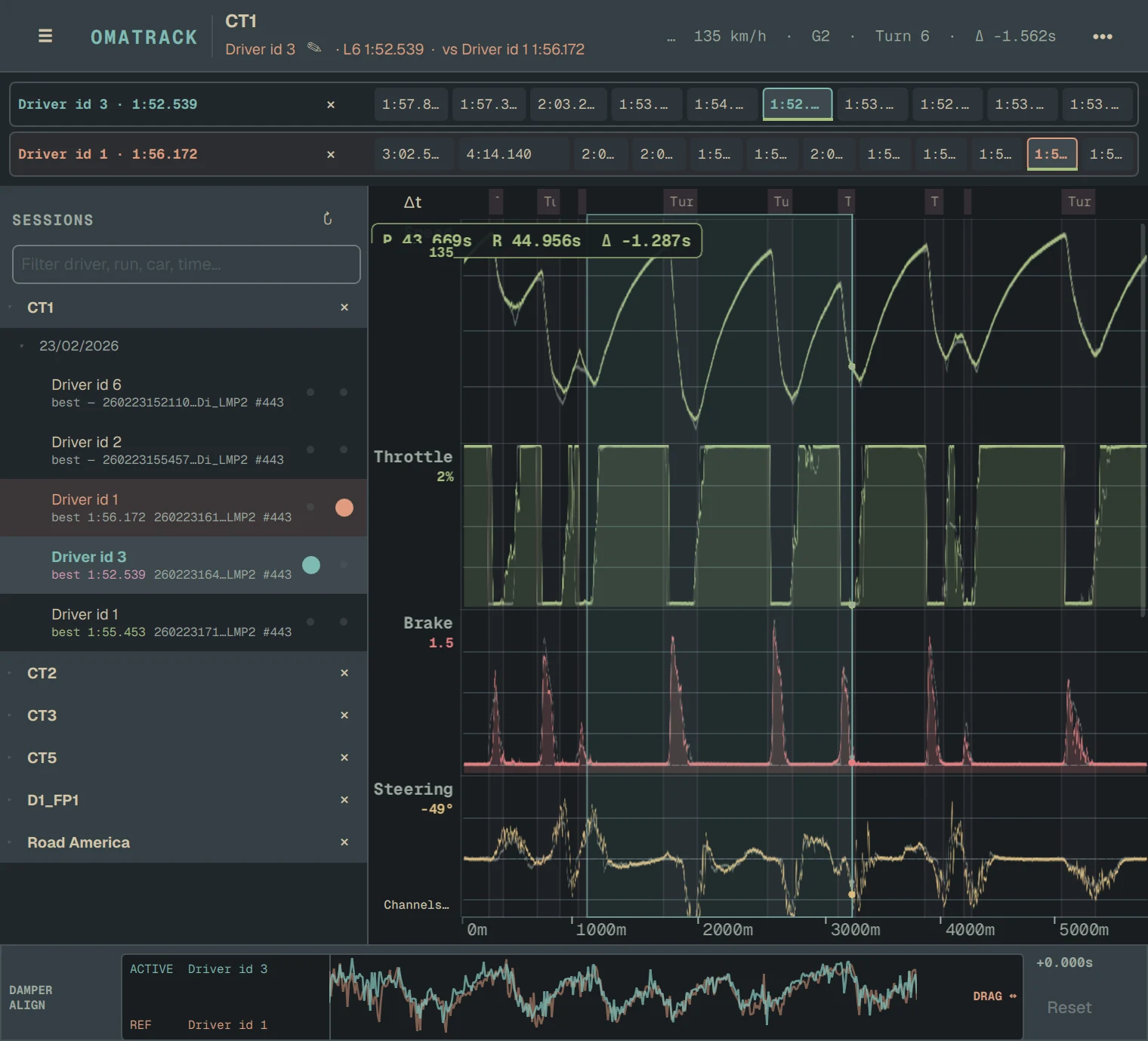Click the X icon on the CT1 group
This screenshot has width=1148, height=1041.
pyautogui.click(x=344, y=307)
